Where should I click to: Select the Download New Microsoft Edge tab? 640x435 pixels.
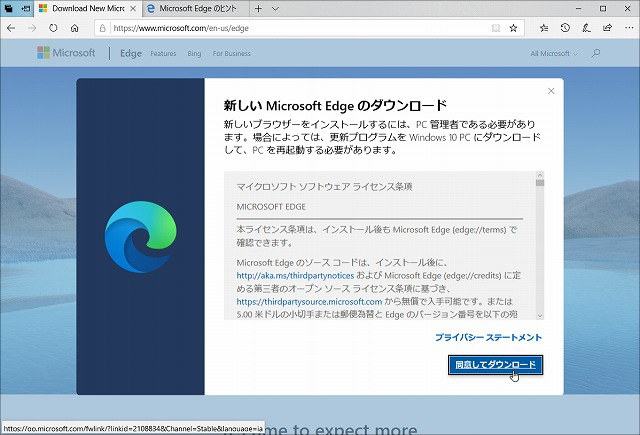click(x=80, y=8)
